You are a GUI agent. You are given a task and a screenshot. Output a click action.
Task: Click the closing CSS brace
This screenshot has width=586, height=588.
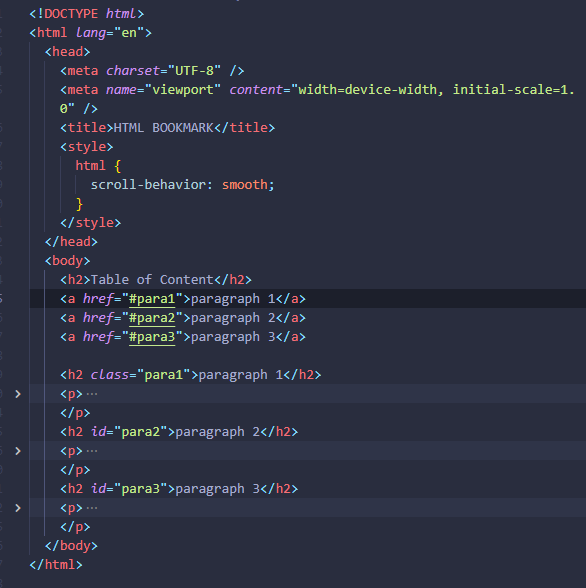tap(79, 204)
